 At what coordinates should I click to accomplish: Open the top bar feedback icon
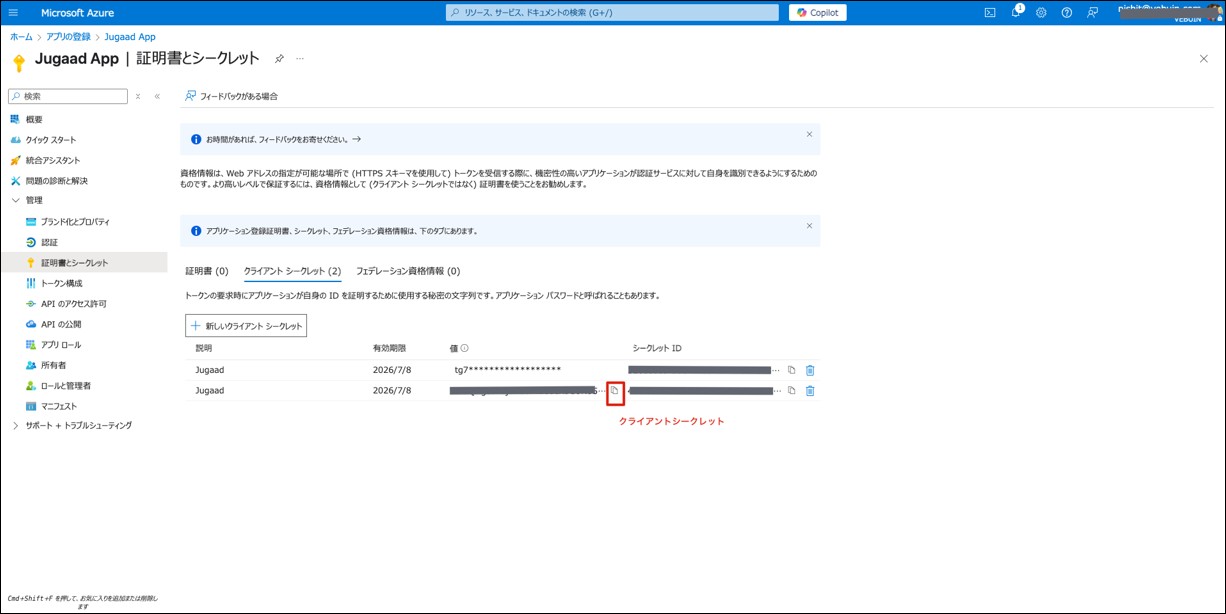(x=1093, y=12)
